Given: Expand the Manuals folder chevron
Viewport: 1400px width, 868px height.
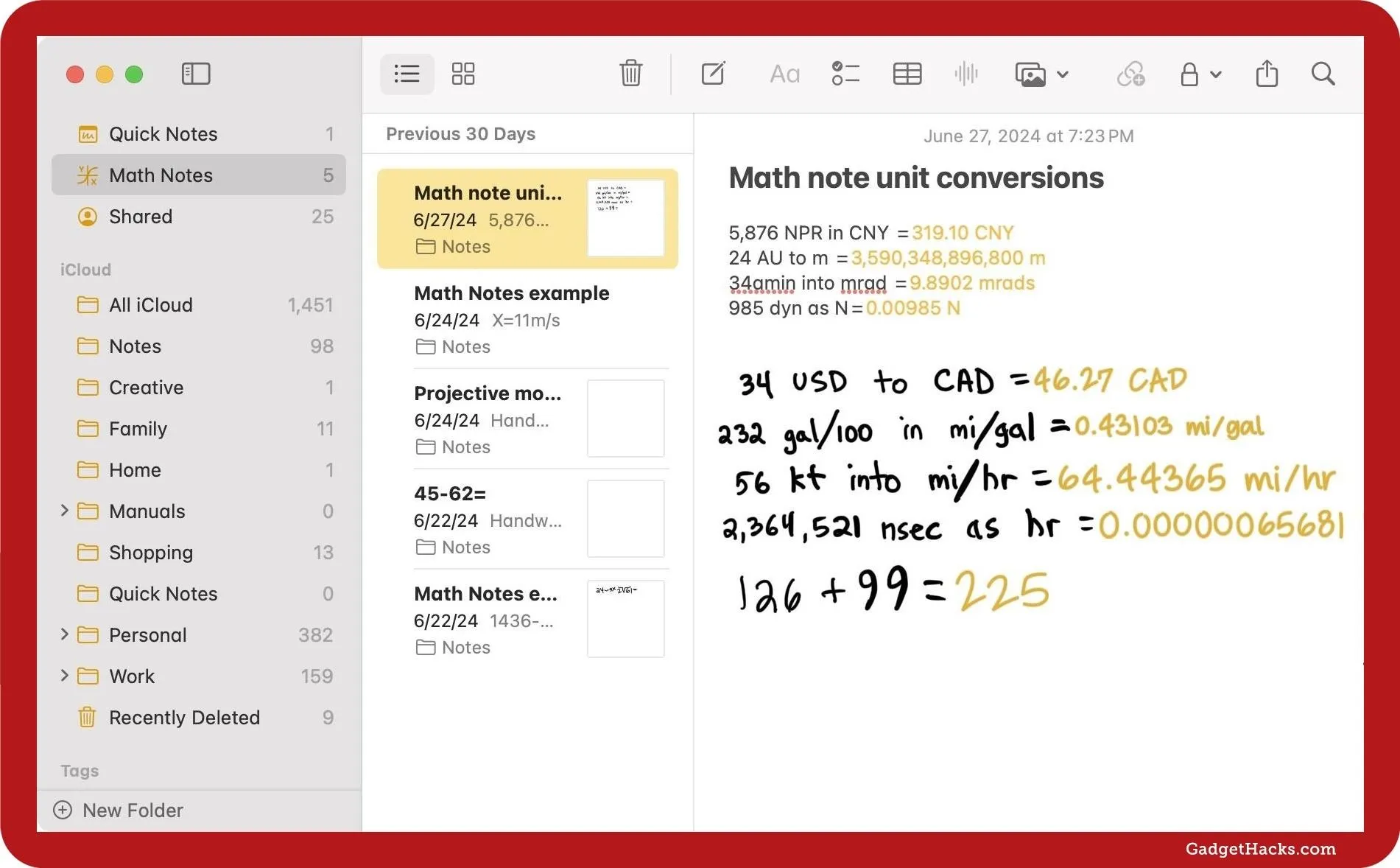Looking at the screenshot, I should point(64,511).
